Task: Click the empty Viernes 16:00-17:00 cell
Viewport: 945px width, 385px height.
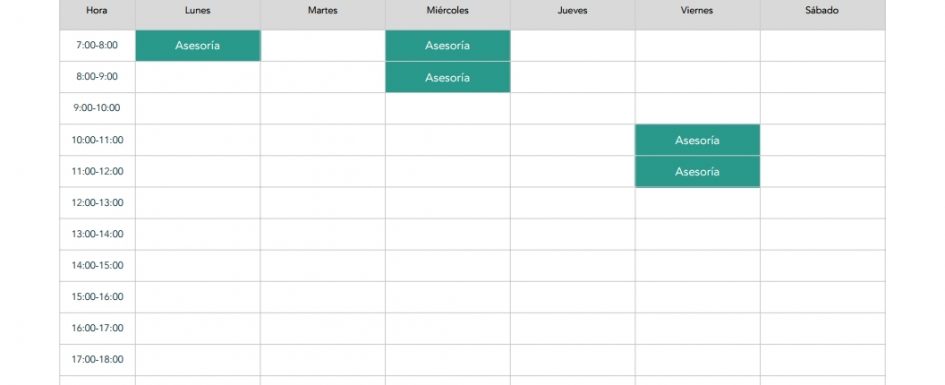Action: [x=697, y=328]
